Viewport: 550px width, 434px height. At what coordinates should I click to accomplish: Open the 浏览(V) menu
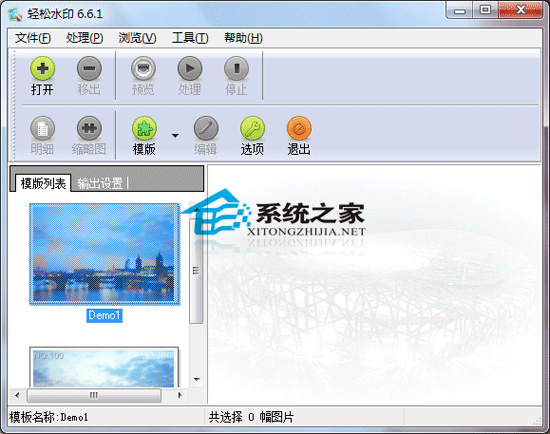click(x=137, y=38)
